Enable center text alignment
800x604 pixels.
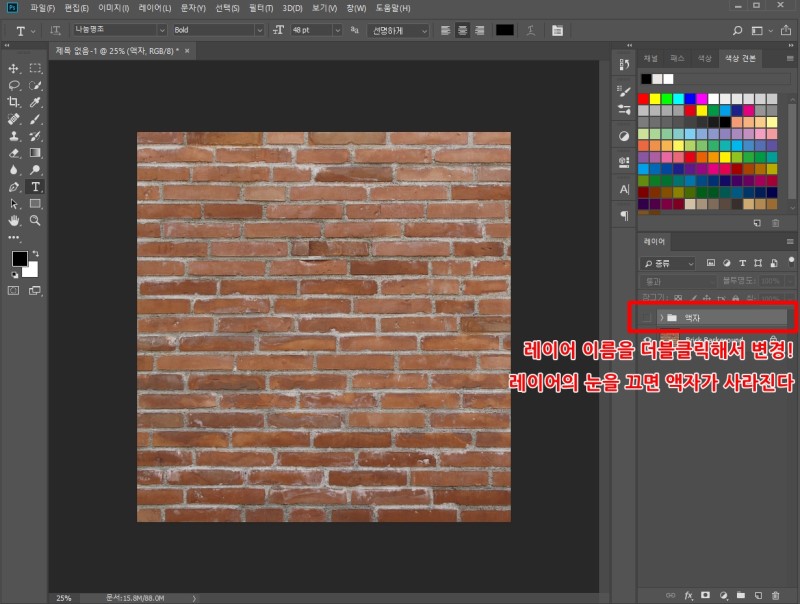[x=462, y=30]
